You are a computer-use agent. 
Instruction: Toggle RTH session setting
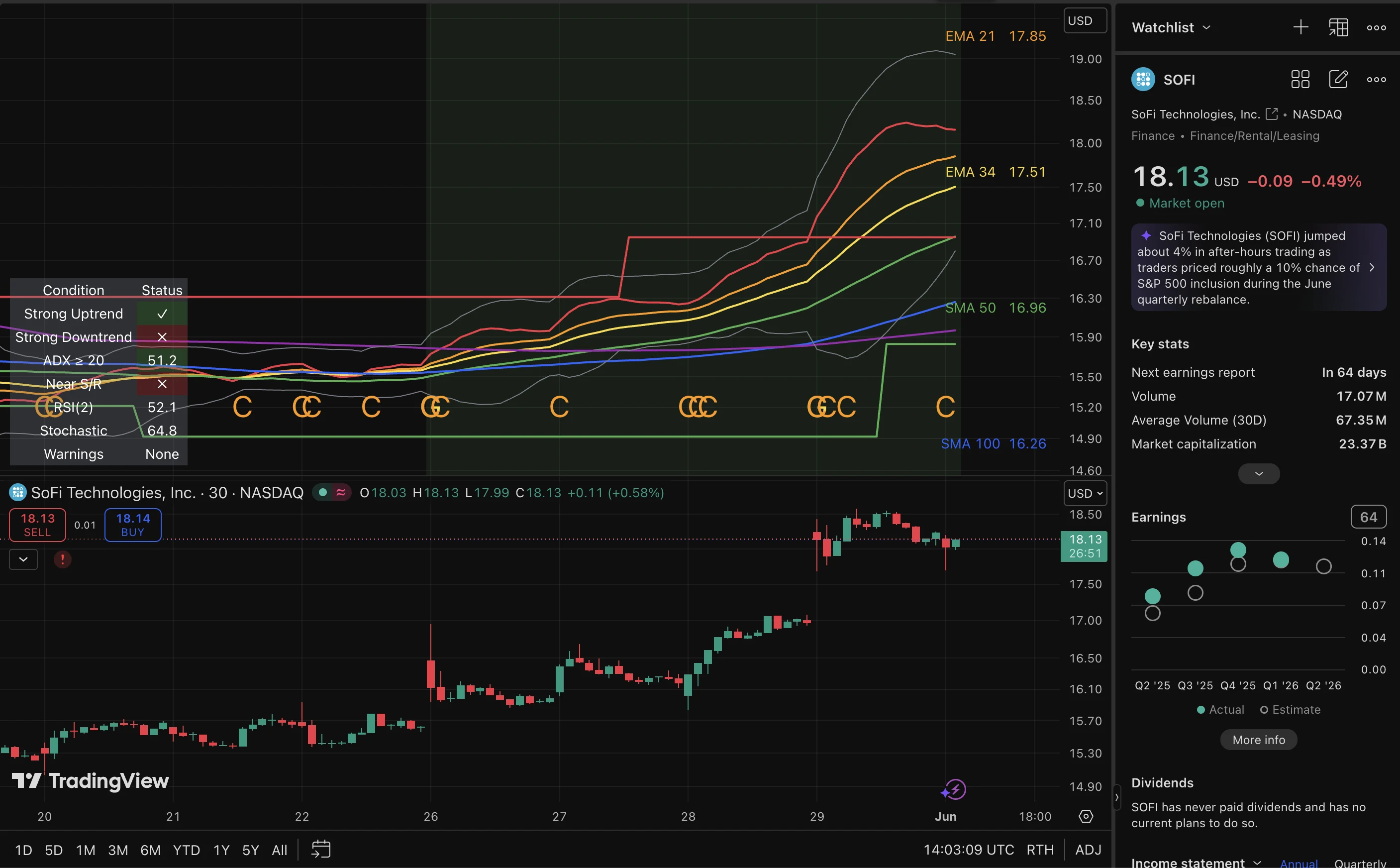(1040, 850)
